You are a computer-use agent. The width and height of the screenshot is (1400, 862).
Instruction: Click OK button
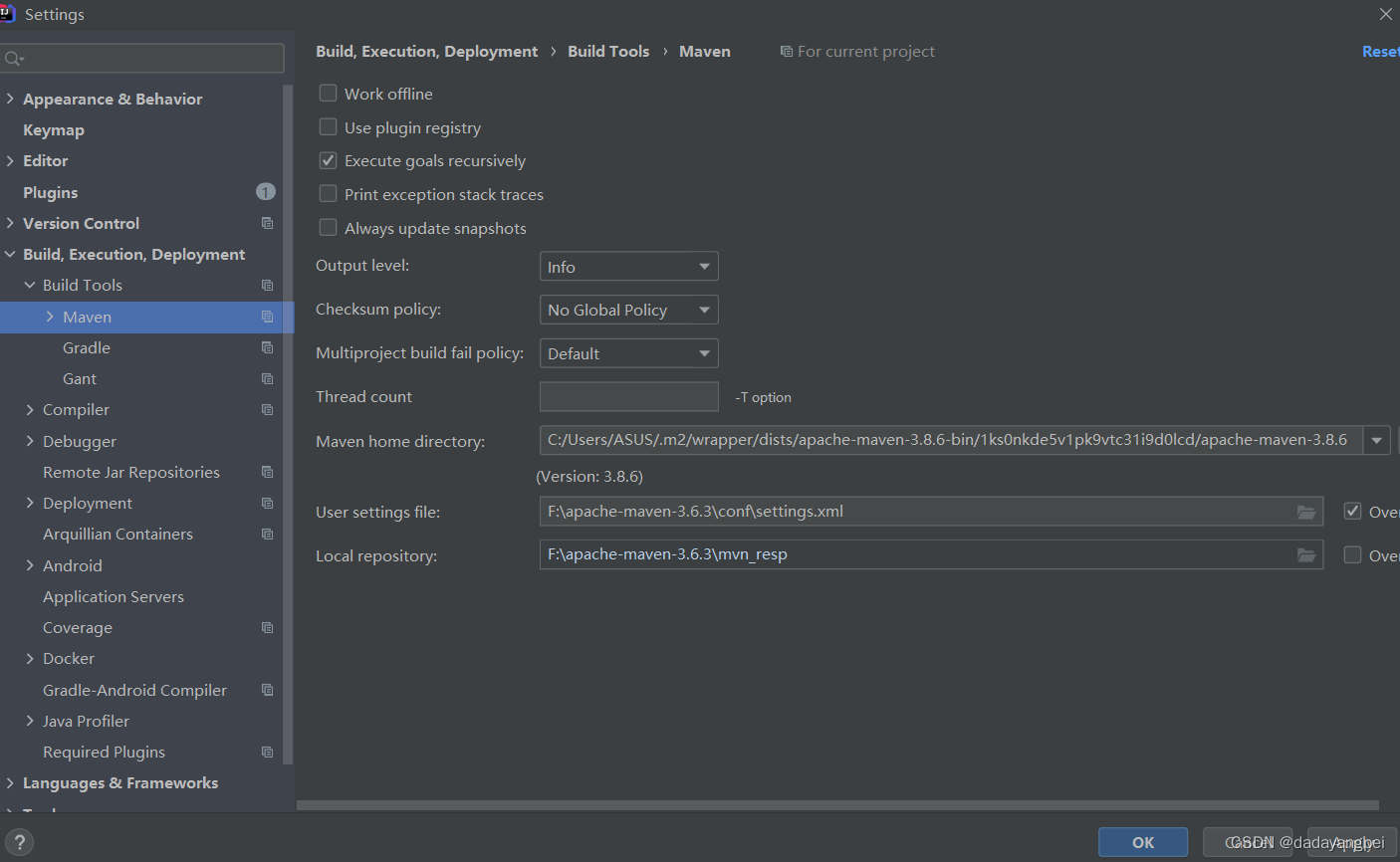pyautogui.click(x=1143, y=842)
